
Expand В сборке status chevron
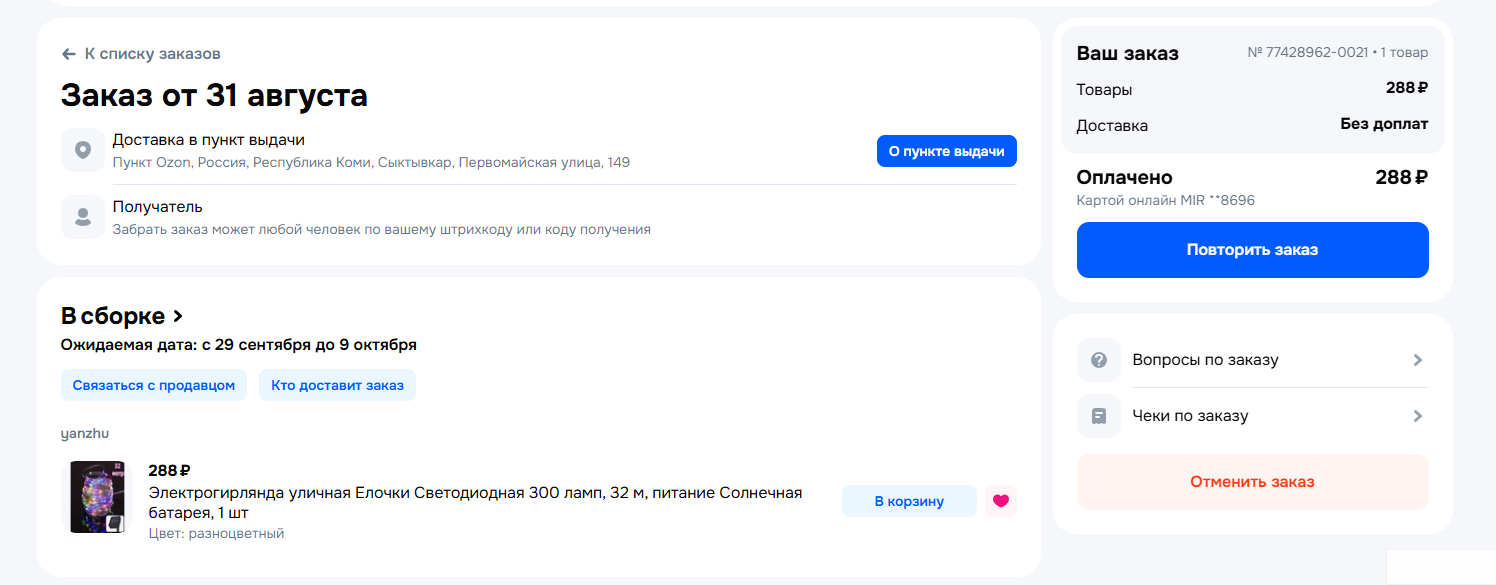pyautogui.click(x=178, y=317)
